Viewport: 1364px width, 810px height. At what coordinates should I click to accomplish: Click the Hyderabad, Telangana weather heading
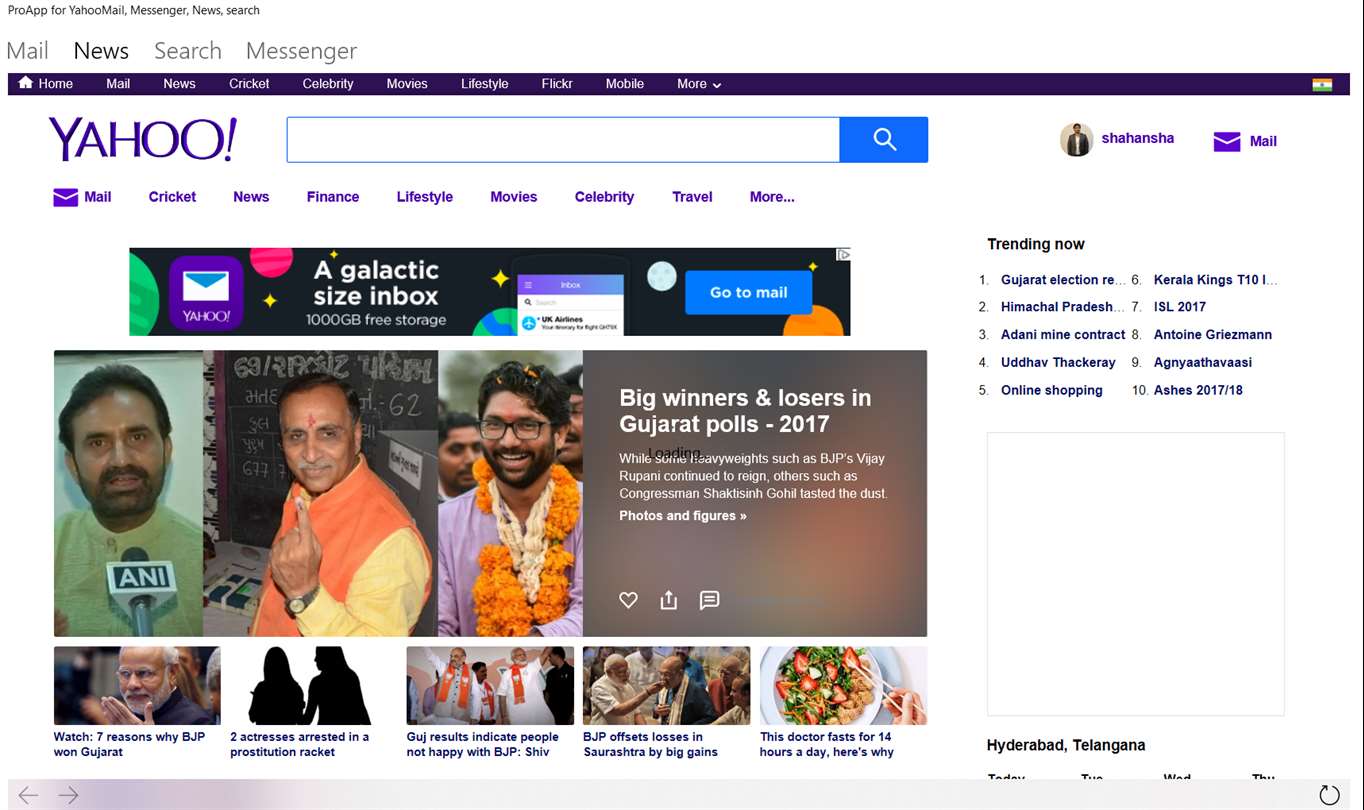1066,745
